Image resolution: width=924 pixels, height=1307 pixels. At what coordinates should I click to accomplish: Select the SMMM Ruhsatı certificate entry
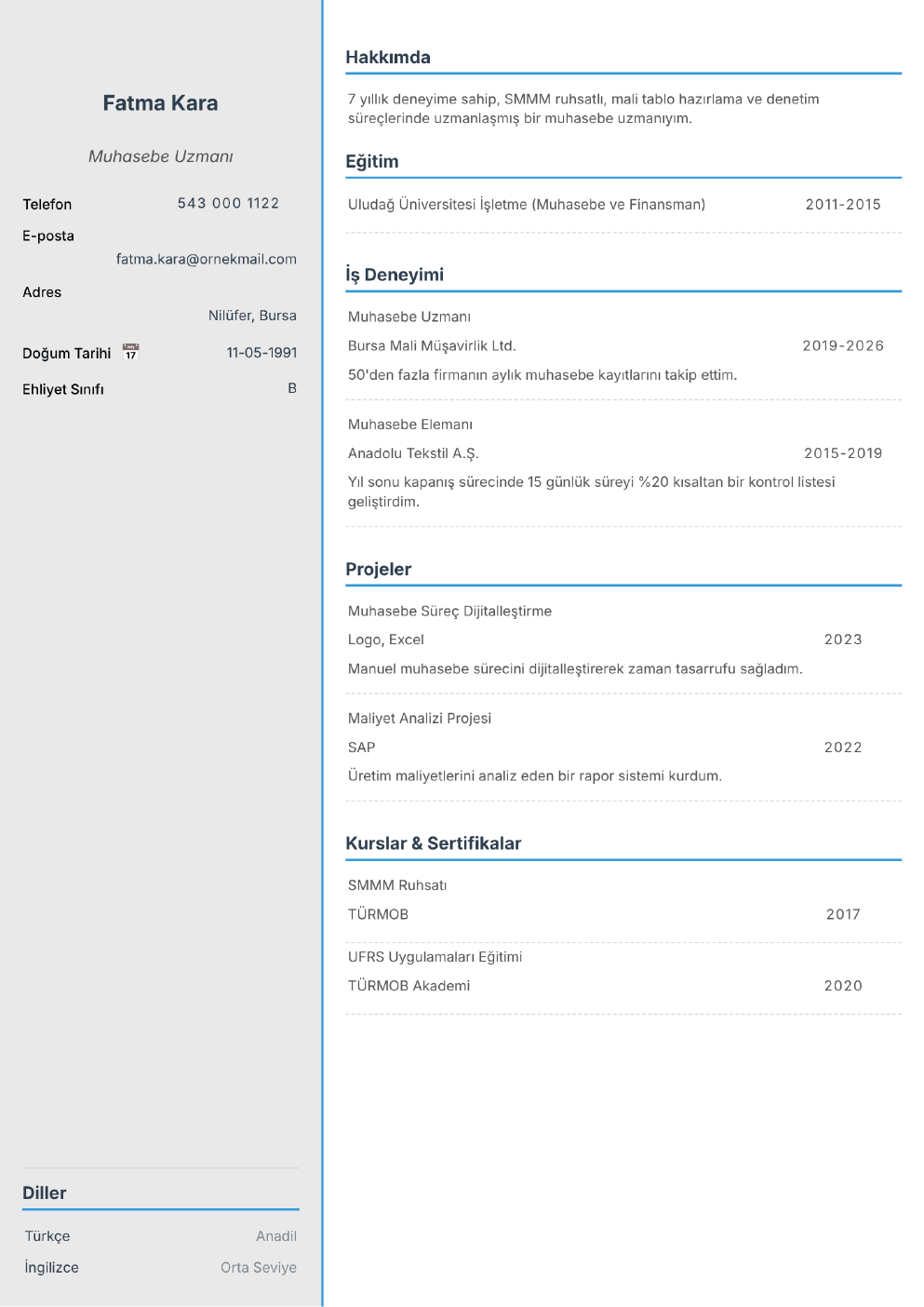(397, 885)
